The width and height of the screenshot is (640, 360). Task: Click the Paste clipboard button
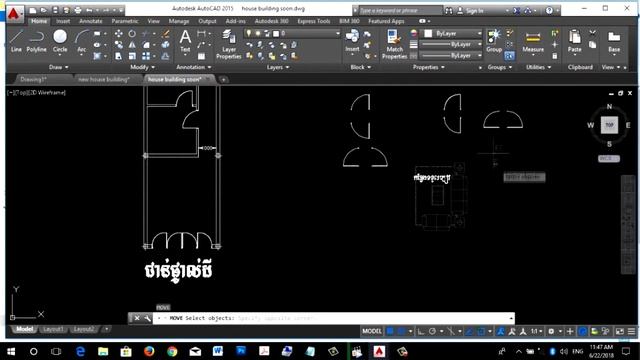(x=574, y=41)
